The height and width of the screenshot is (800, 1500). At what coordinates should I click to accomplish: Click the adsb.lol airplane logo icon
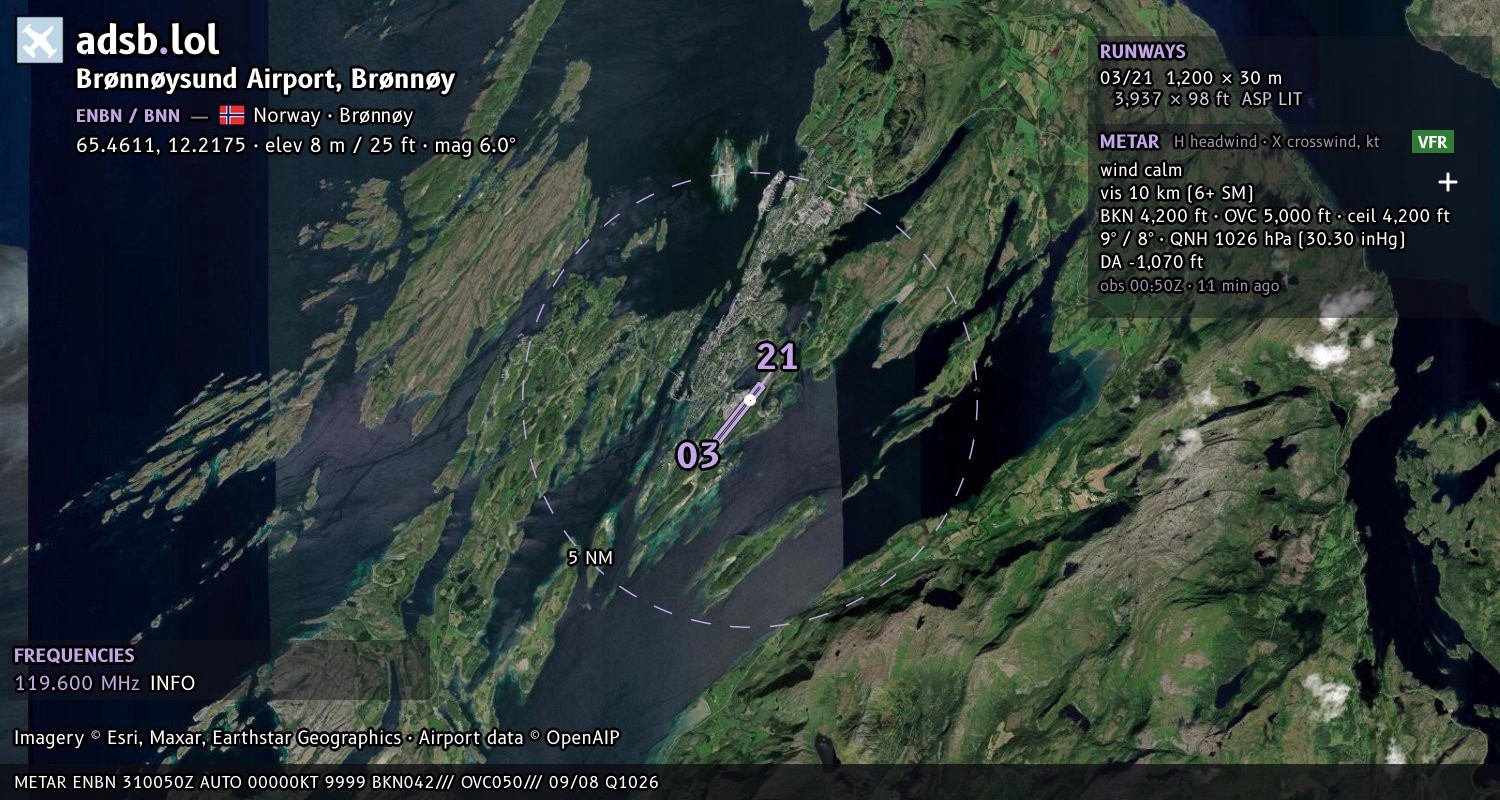[40, 40]
